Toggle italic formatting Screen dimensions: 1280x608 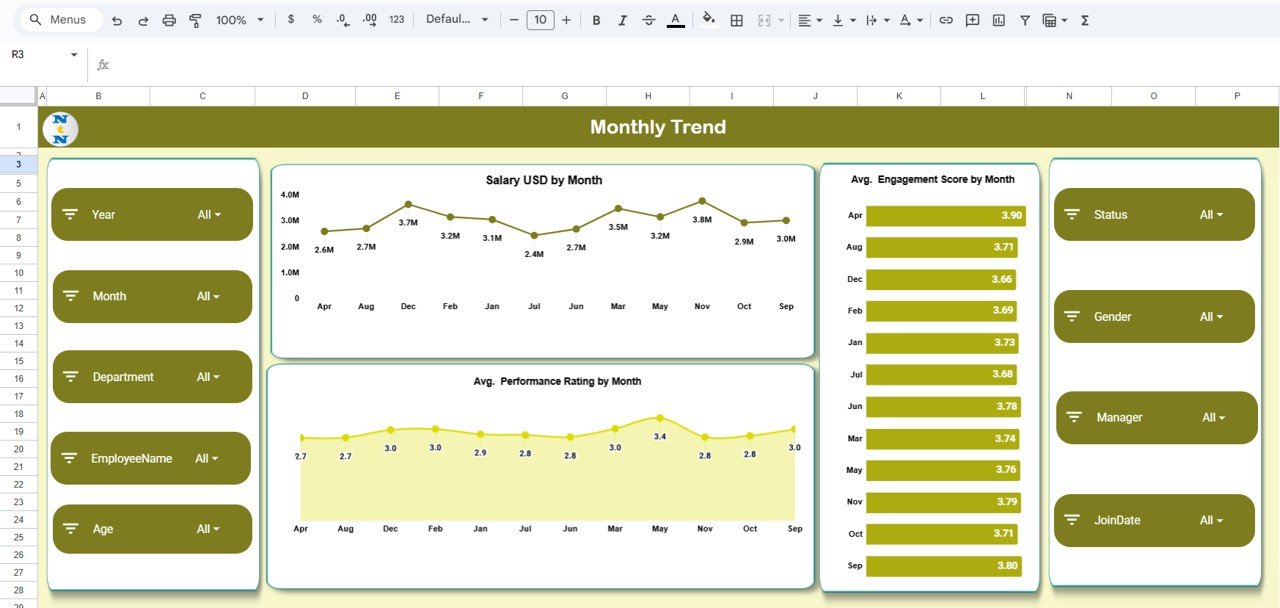(x=622, y=19)
